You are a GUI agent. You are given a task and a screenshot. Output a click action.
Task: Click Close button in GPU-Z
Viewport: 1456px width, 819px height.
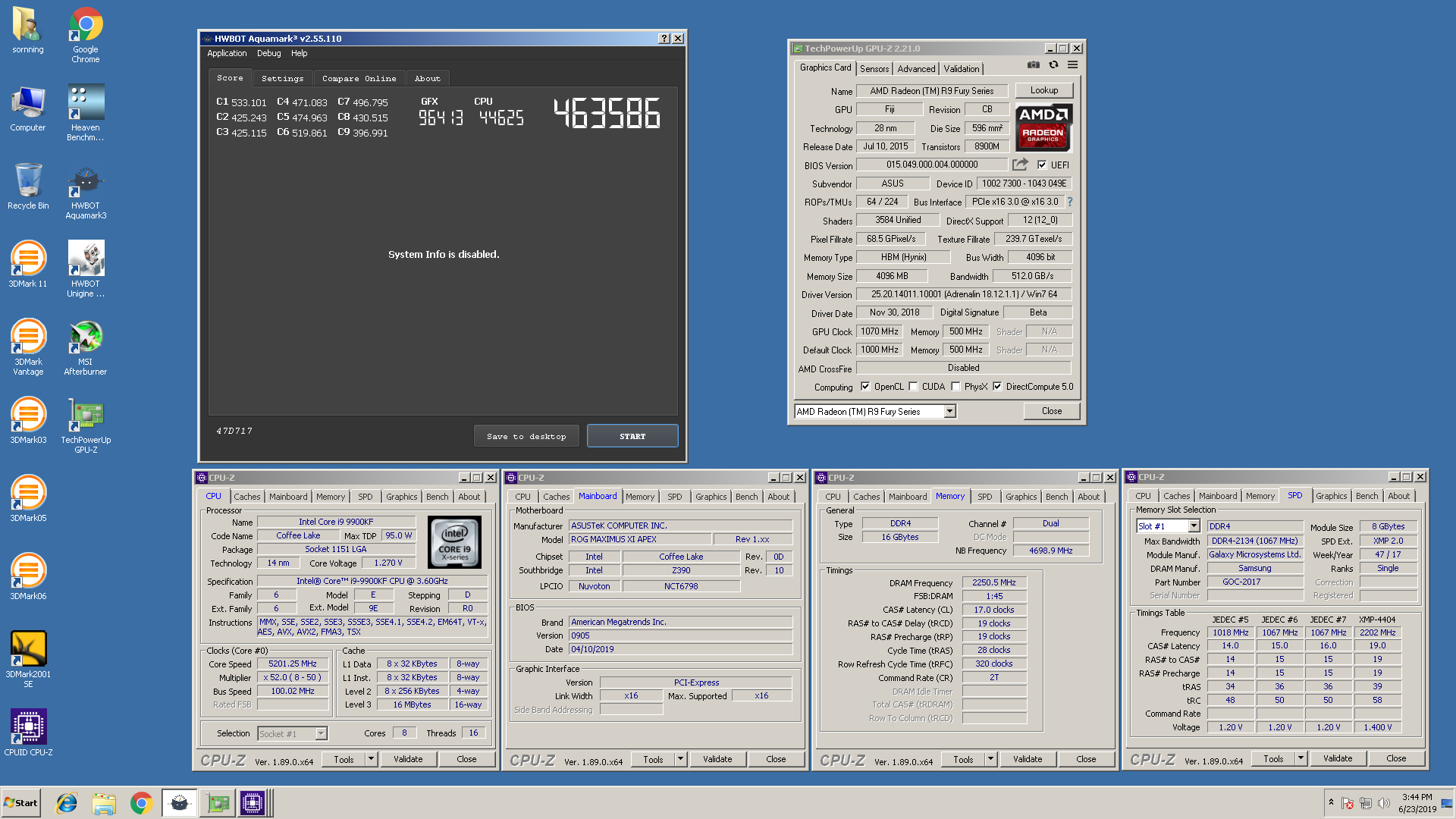1052,411
